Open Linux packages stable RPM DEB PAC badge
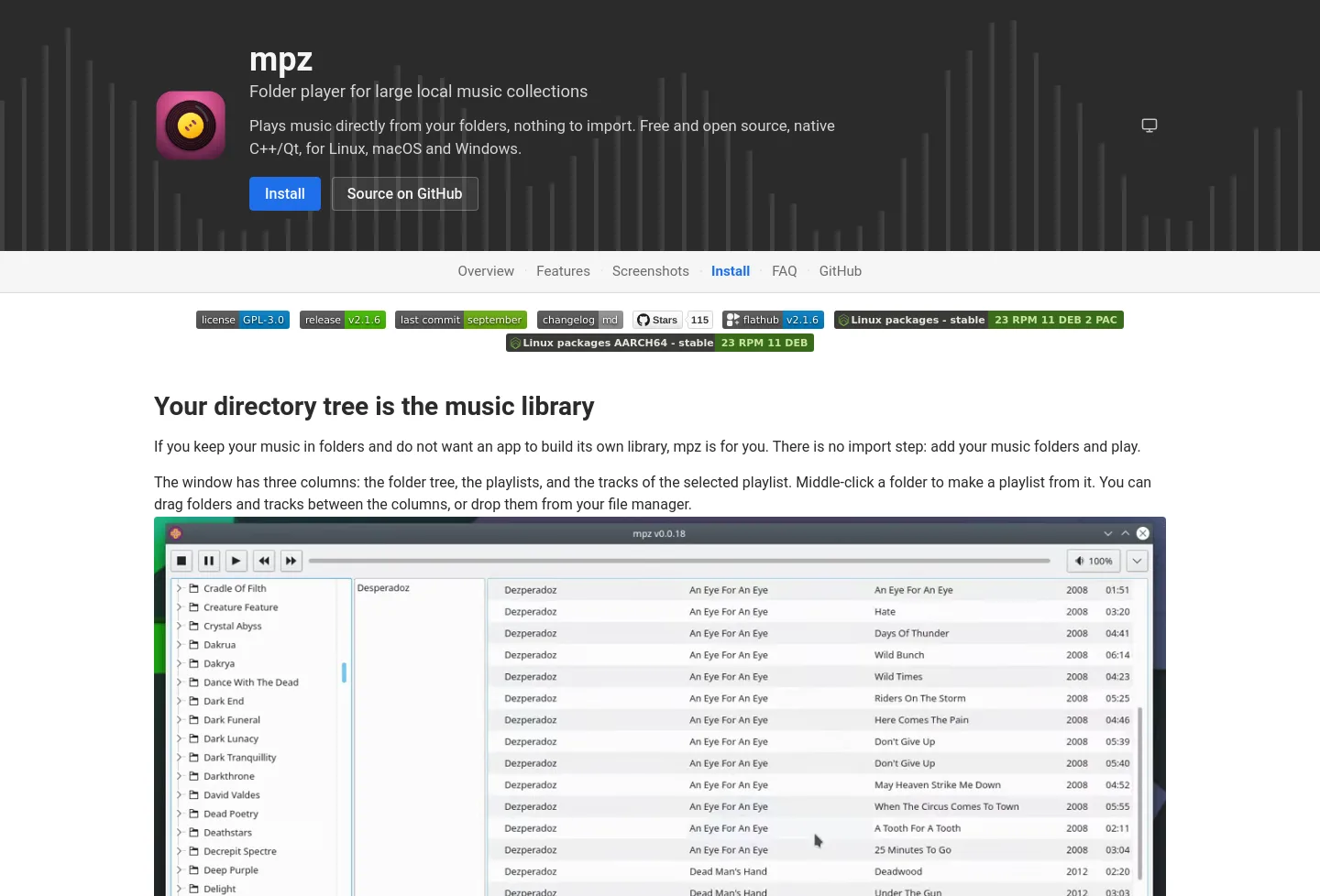The width and height of the screenshot is (1320, 896). click(x=979, y=320)
